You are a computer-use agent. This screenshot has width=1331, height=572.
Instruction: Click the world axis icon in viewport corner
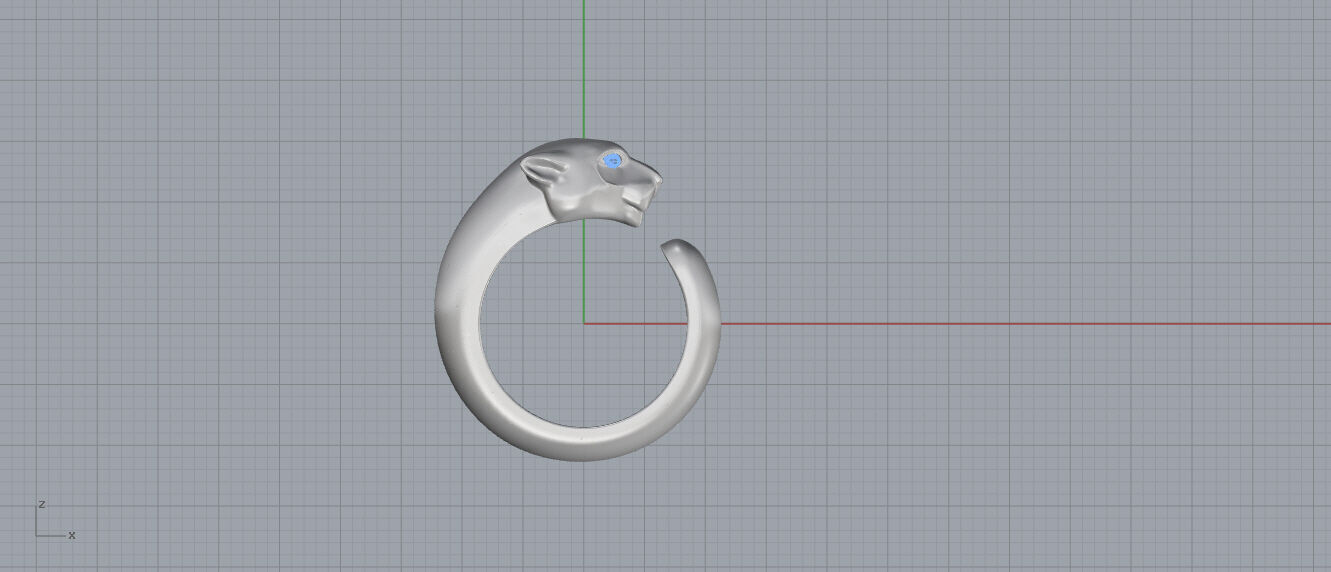click(x=55, y=520)
